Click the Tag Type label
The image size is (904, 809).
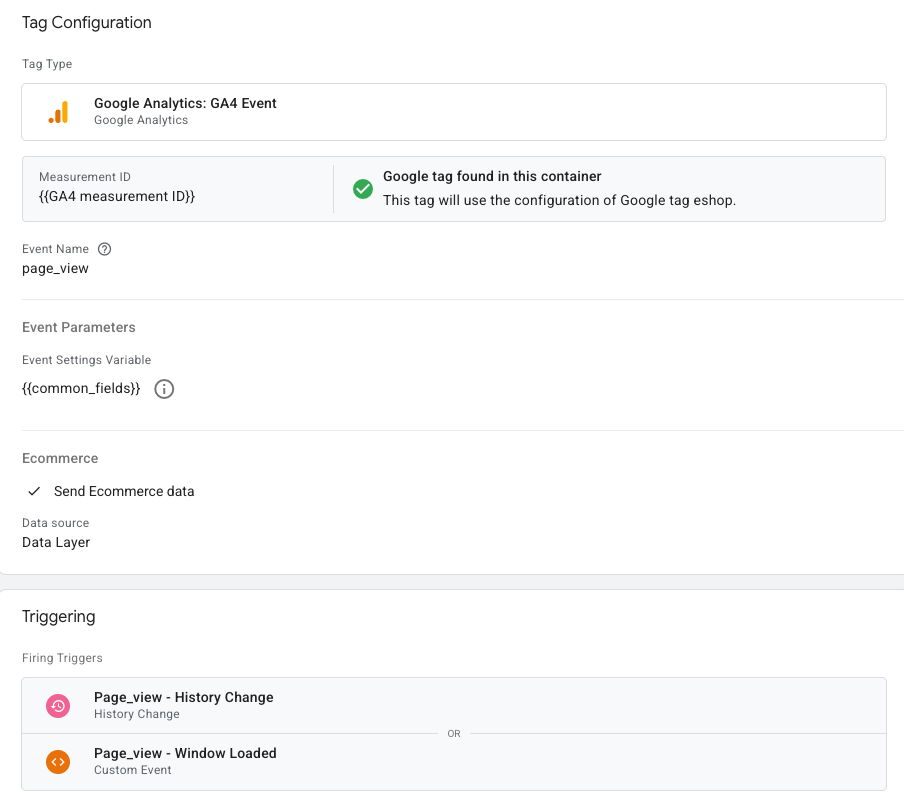pyautogui.click(x=47, y=64)
